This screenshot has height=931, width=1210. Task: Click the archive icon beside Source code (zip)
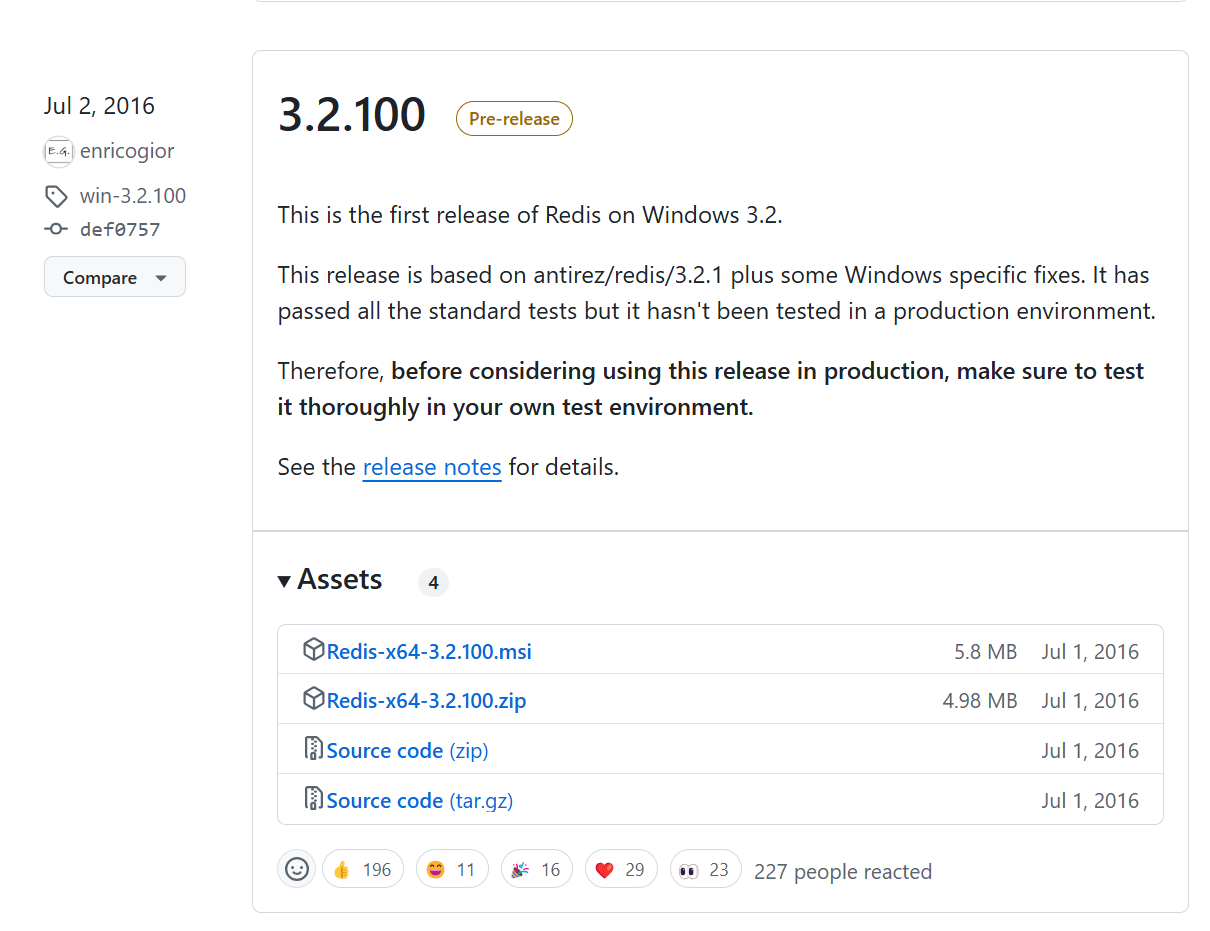tap(313, 750)
